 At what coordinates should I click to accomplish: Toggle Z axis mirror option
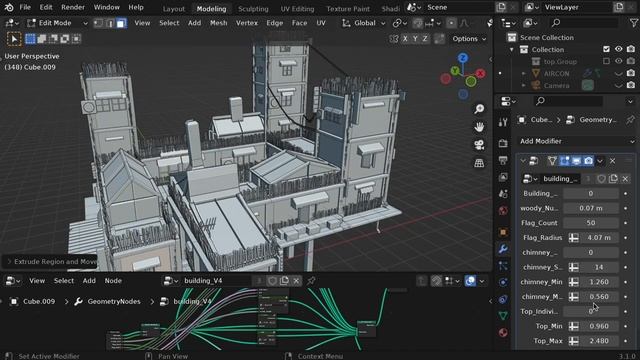tap(425, 39)
